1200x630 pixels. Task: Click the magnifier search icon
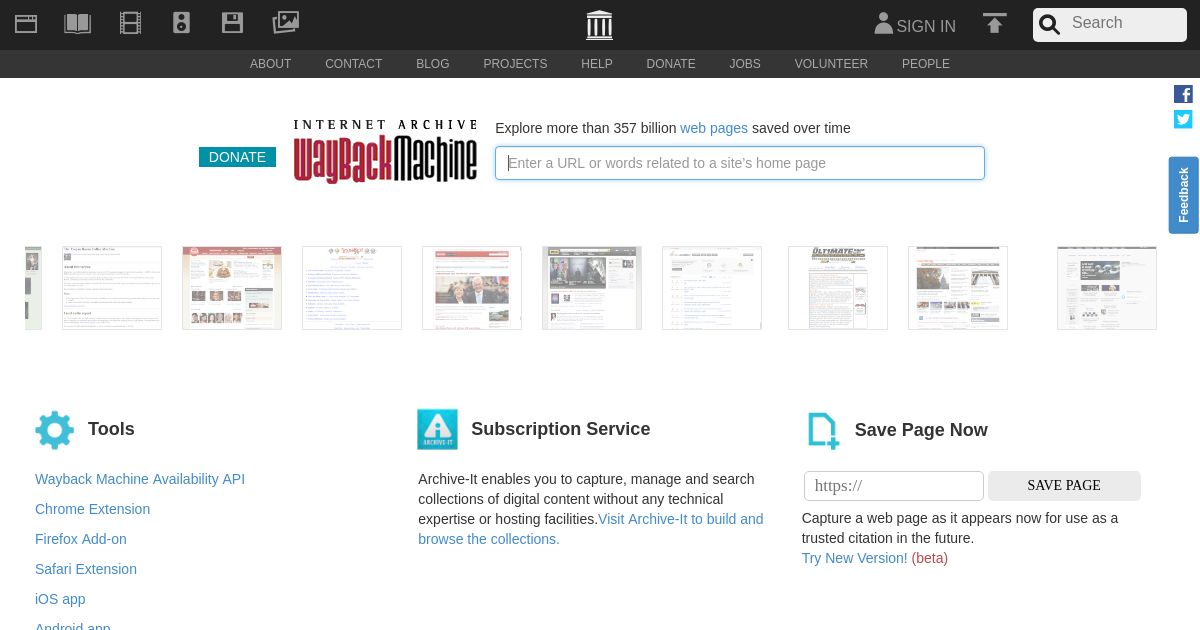[x=1049, y=24]
